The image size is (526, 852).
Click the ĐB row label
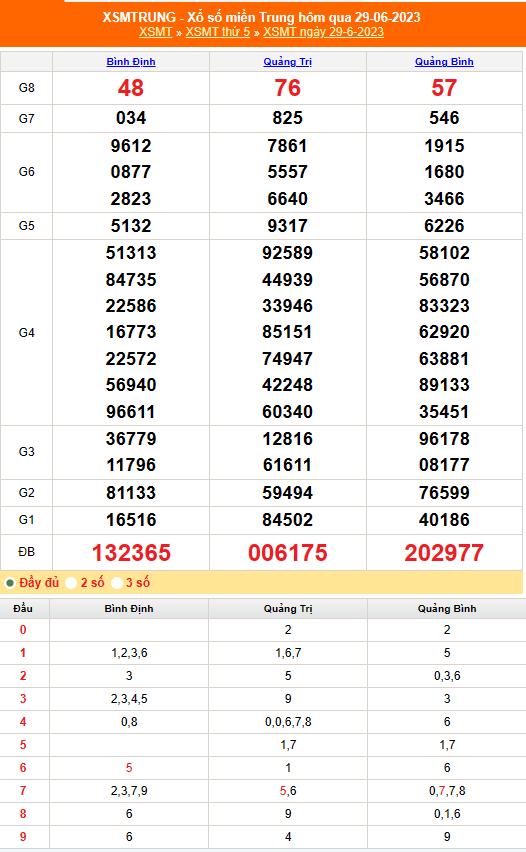click(27, 552)
